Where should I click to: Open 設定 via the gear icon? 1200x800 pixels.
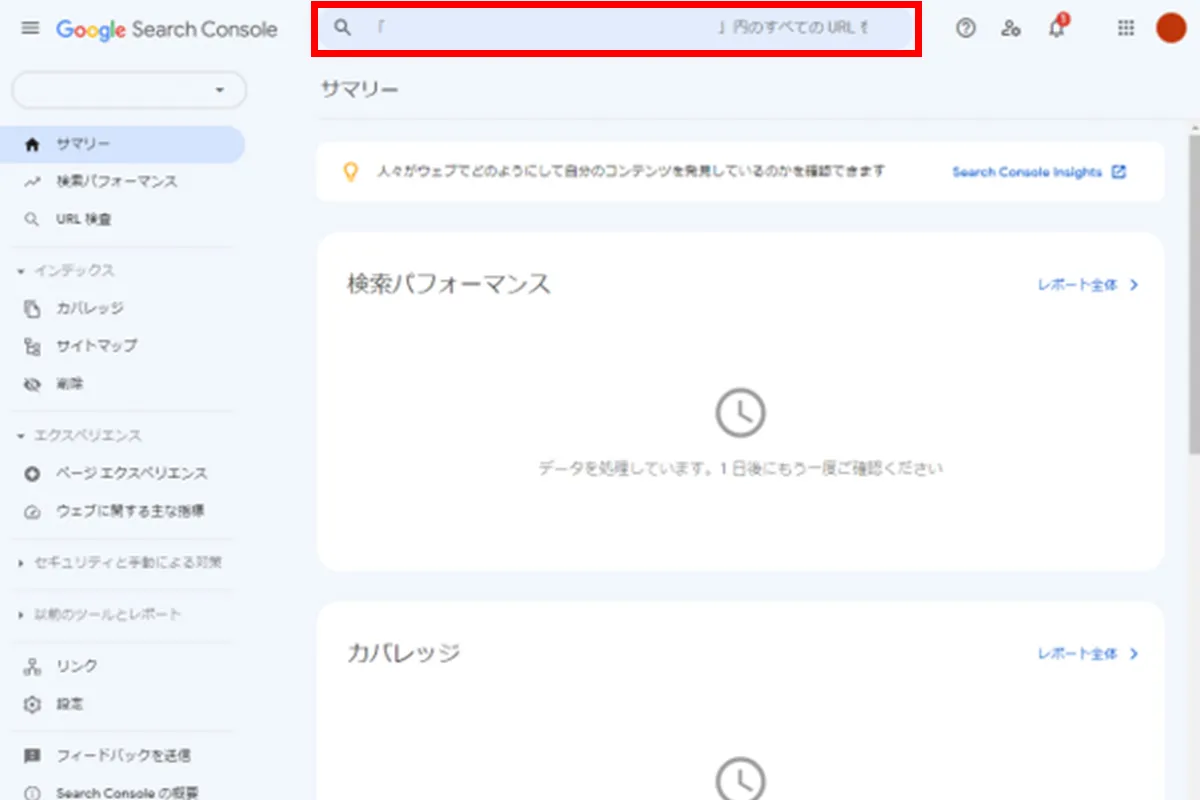pos(32,704)
